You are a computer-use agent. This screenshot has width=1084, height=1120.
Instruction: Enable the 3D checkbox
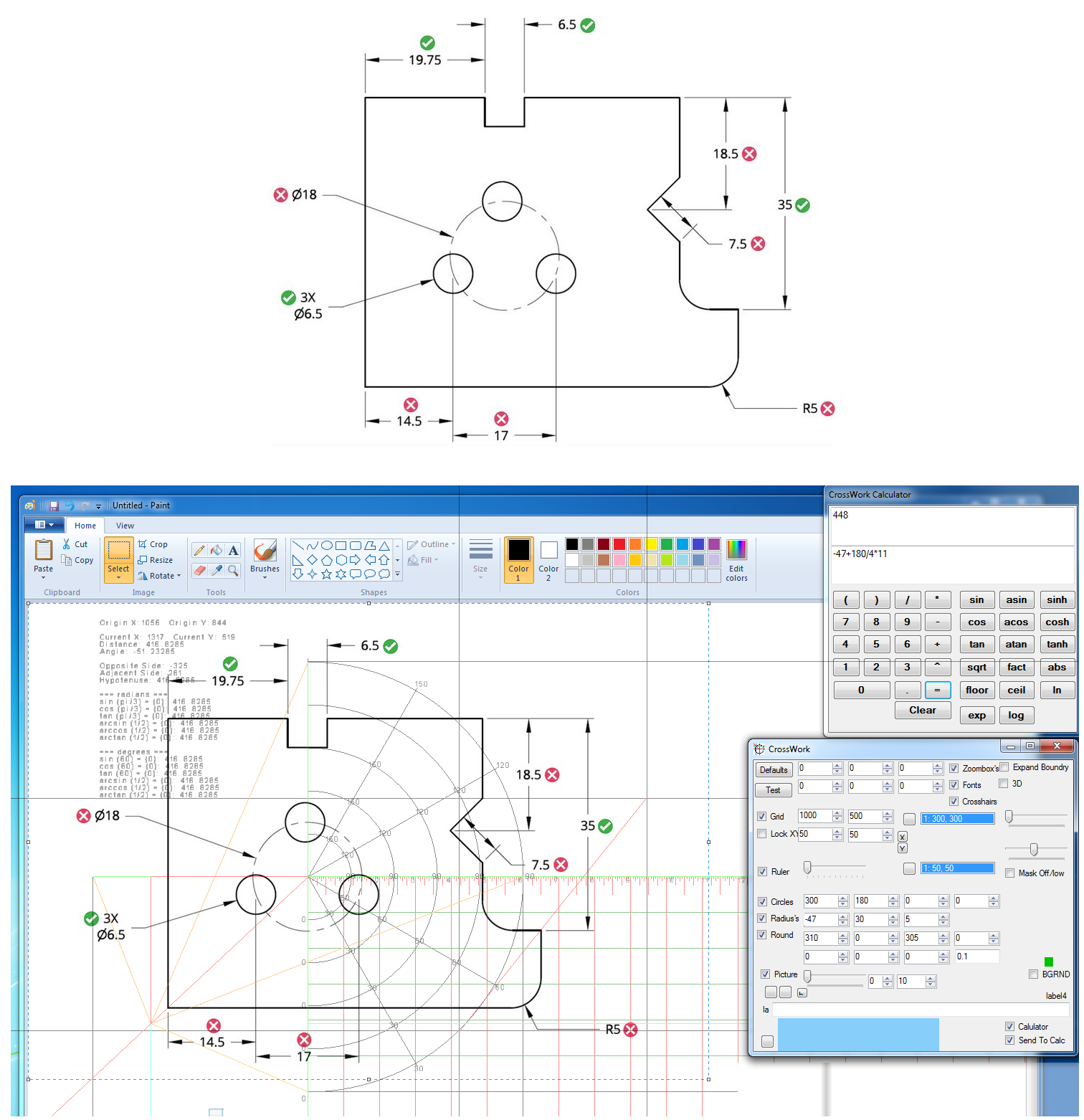pos(1004,784)
